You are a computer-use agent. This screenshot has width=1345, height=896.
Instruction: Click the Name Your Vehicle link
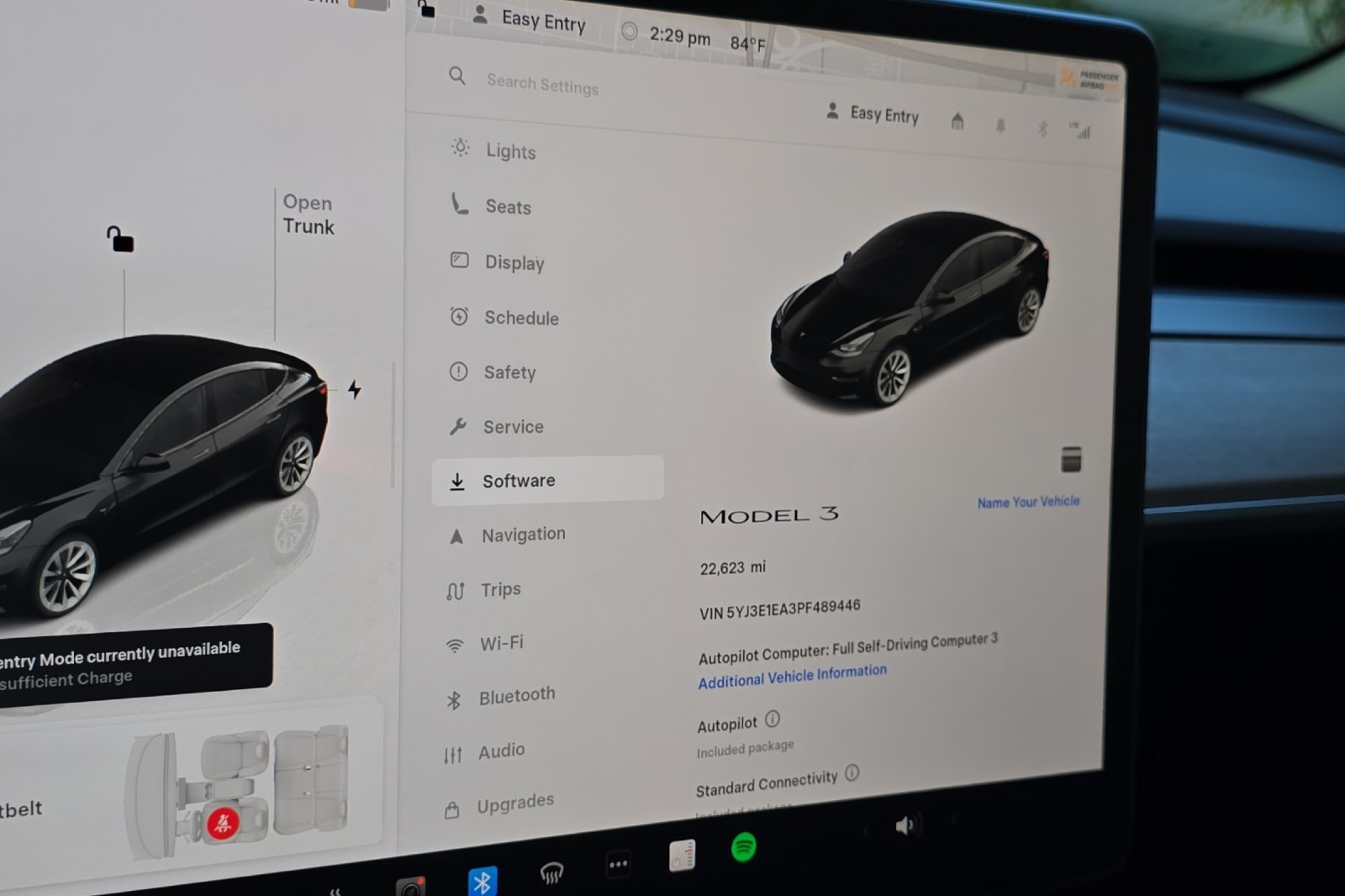coord(1028,502)
